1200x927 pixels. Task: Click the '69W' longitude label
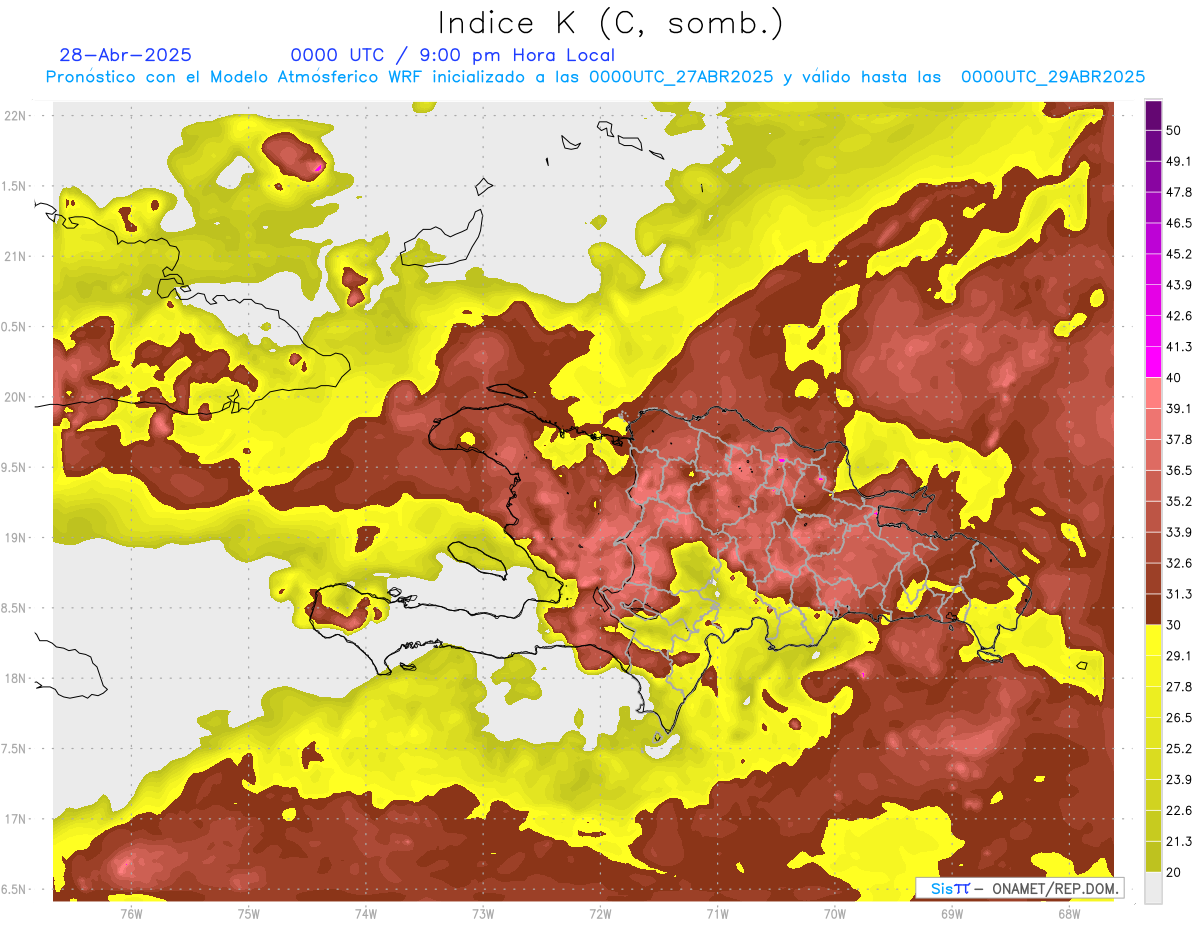tap(952, 913)
